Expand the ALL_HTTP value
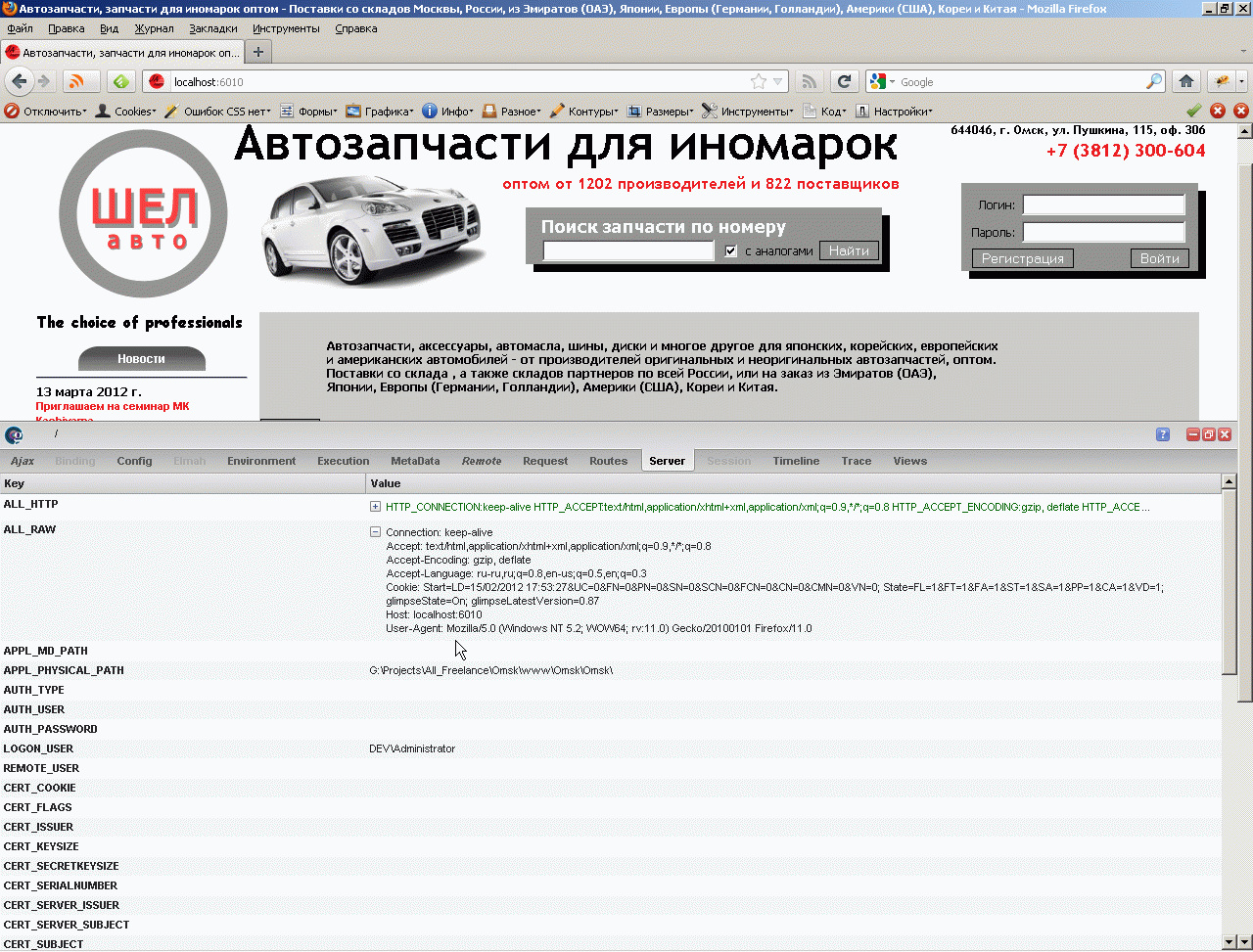The height and width of the screenshot is (952, 1253). [375, 507]
